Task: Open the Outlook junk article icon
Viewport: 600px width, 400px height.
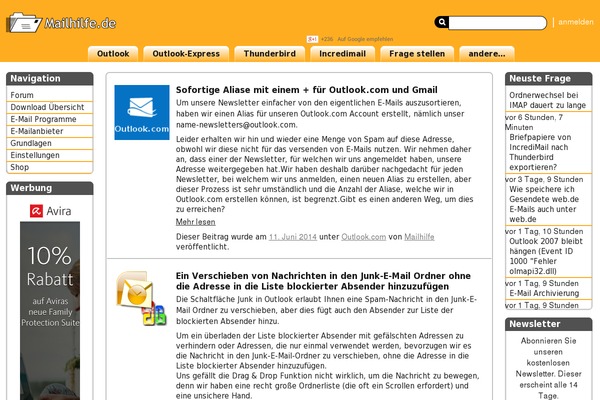Action: click(142, 299)
